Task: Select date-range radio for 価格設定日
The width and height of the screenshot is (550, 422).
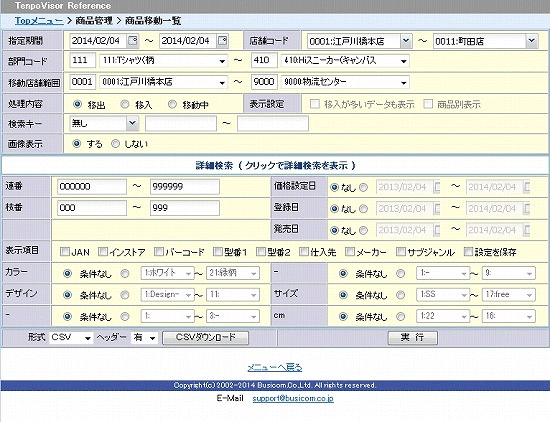Action: tap(364, 188)
